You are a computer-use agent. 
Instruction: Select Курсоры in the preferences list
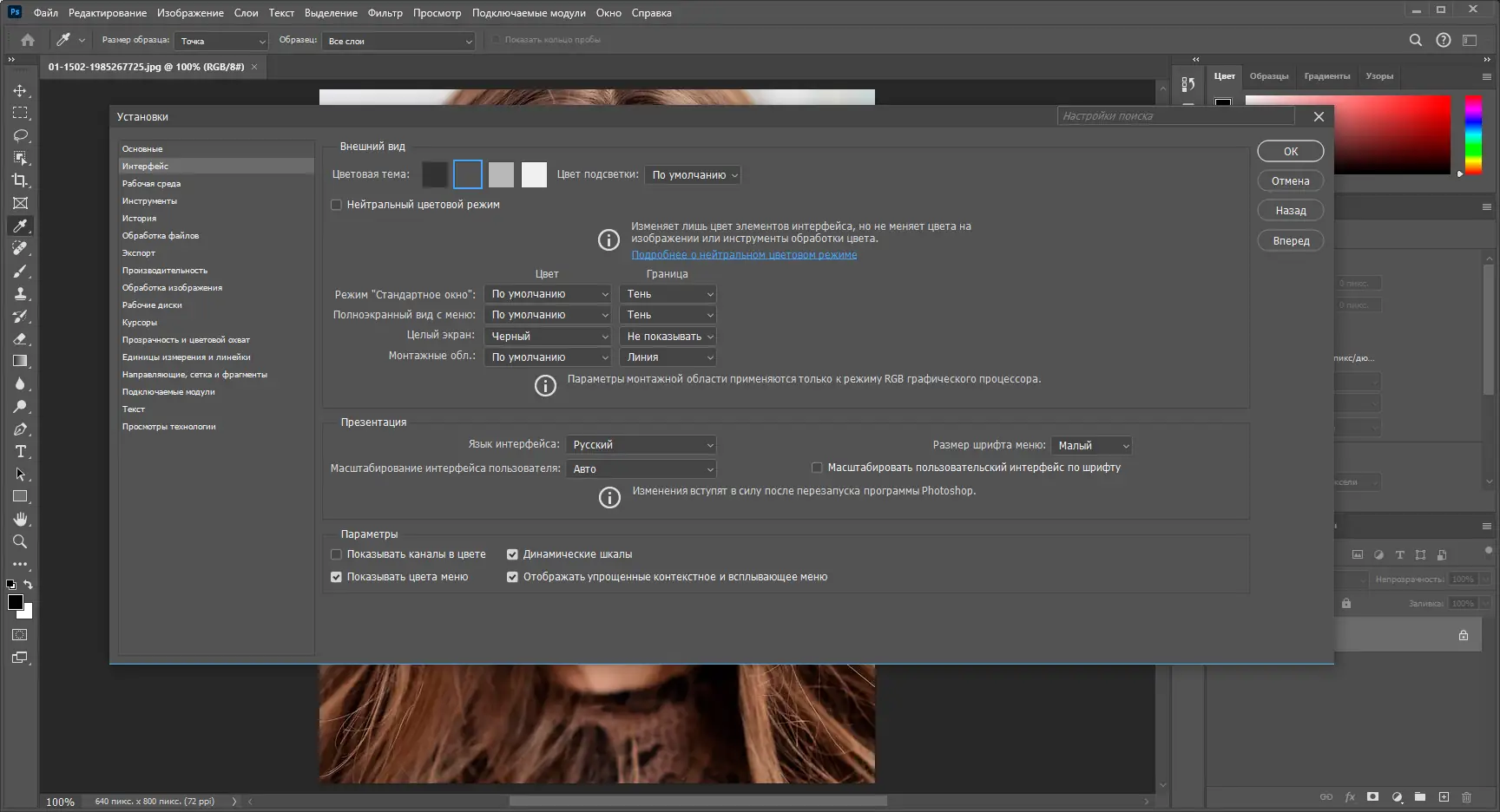(x=140, y=323)
